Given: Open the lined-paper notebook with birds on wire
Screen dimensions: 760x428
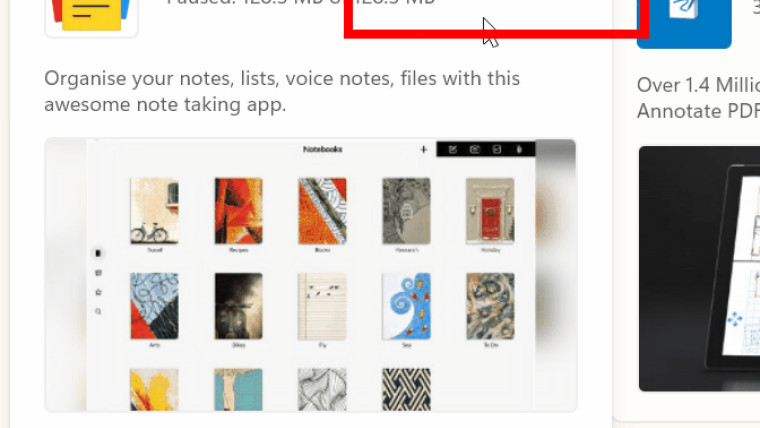Looking at the screenshot, I should coord(322,306).
